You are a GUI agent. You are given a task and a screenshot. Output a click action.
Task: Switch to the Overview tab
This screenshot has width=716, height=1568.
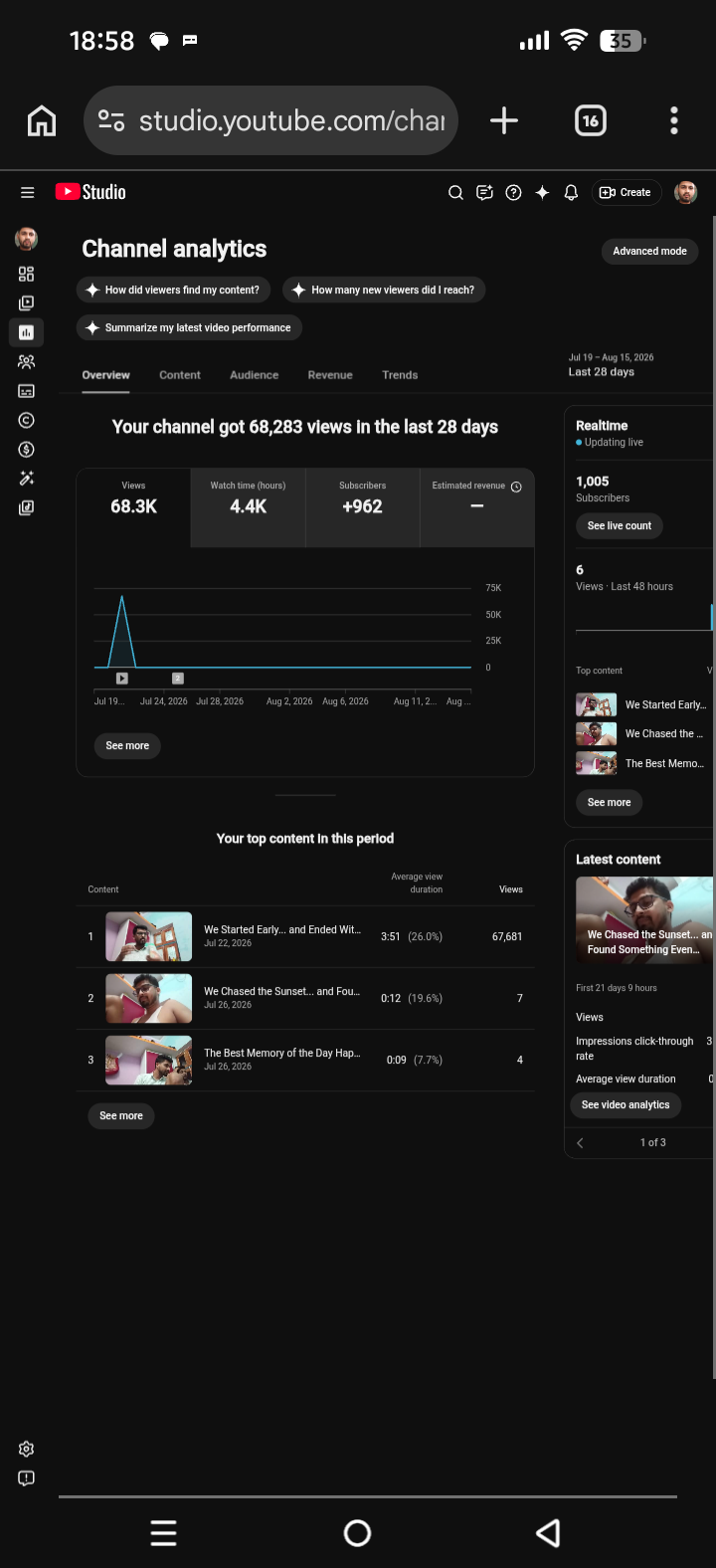tap(106, 375)
